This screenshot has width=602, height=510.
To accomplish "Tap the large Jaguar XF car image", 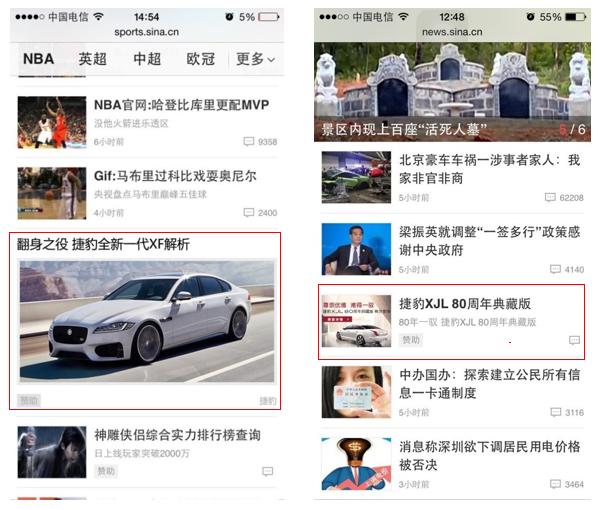I will [x=147, y=322].
